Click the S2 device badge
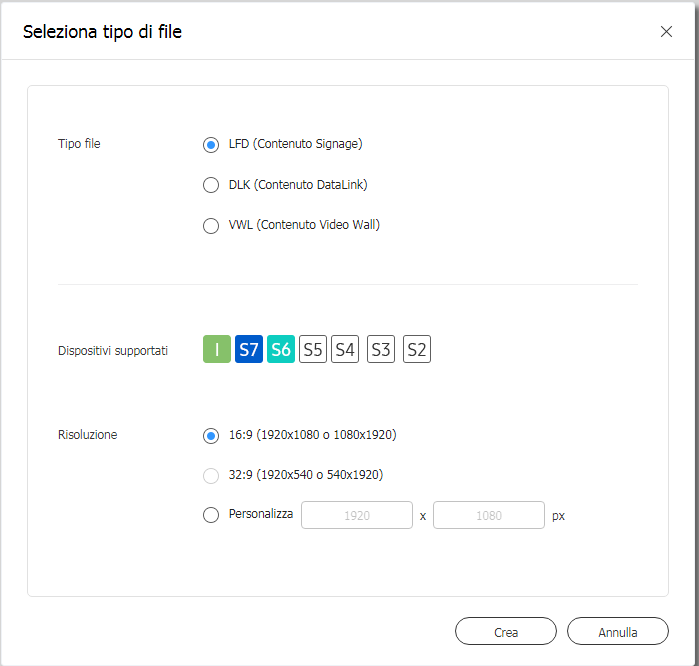This screenshot has height=666, width=699. (x=417, y=349)
